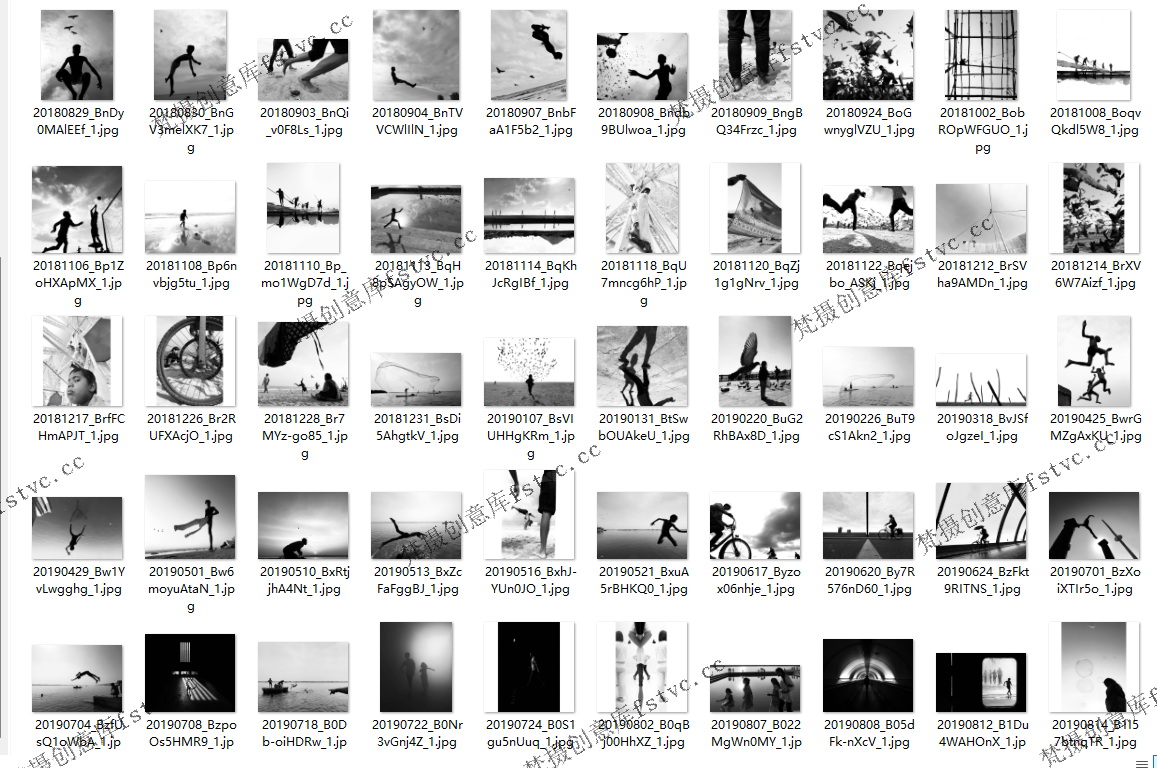Select the 20181114_BqKh horizon reflection thumbnail
1157x768 pixels.
(x=529, y=215)
